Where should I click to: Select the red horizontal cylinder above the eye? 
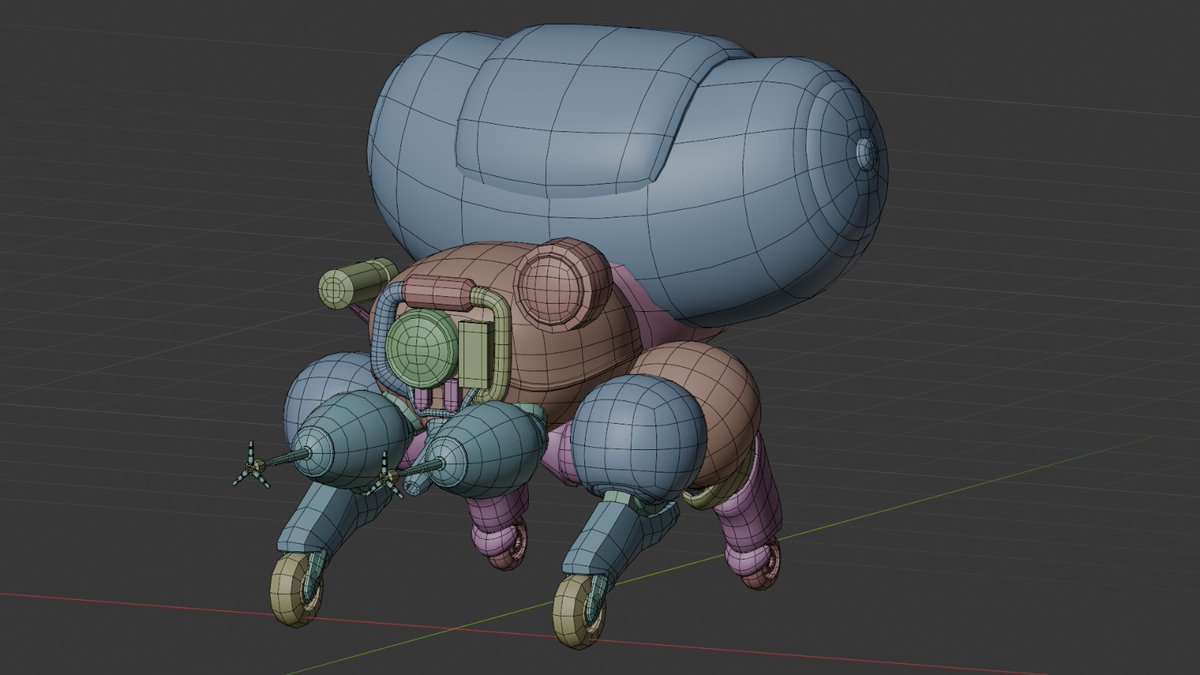click(x=438, y=294)
